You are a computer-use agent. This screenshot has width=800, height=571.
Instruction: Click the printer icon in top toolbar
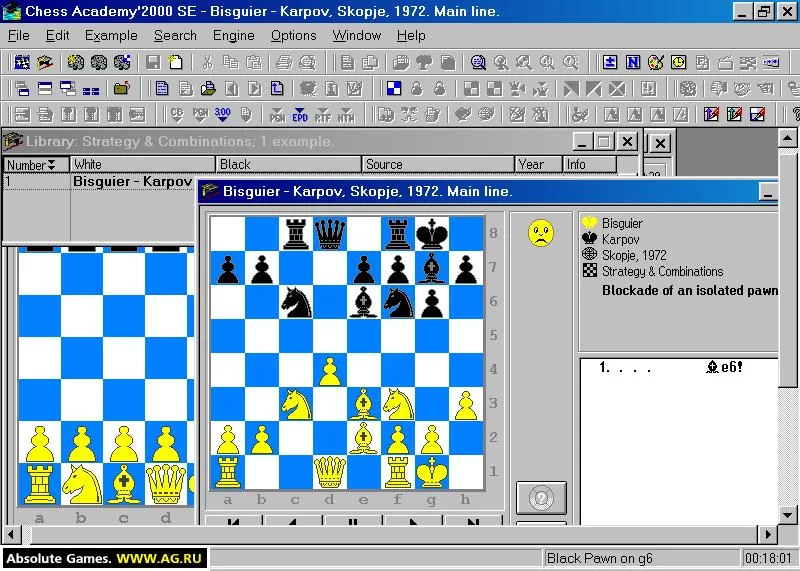pos(284,62)
